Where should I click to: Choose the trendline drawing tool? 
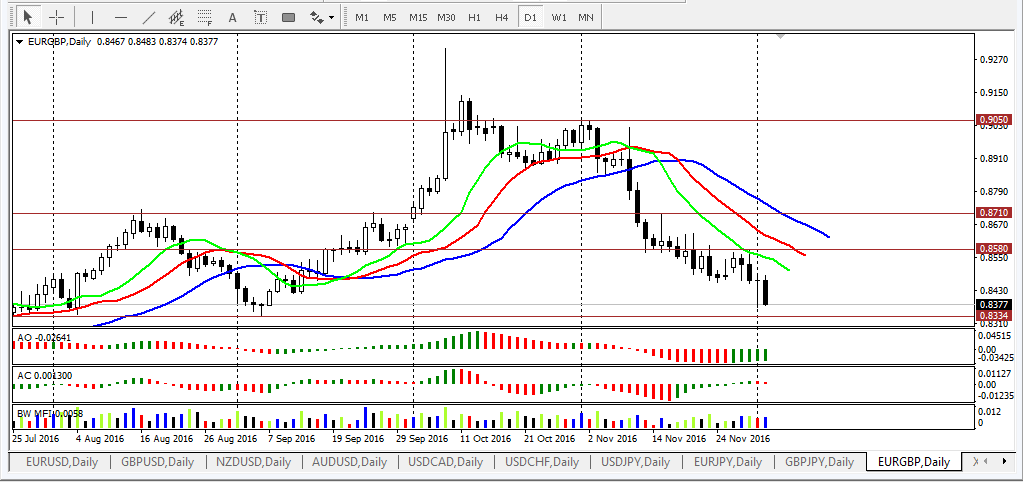[x=149, y=18]
